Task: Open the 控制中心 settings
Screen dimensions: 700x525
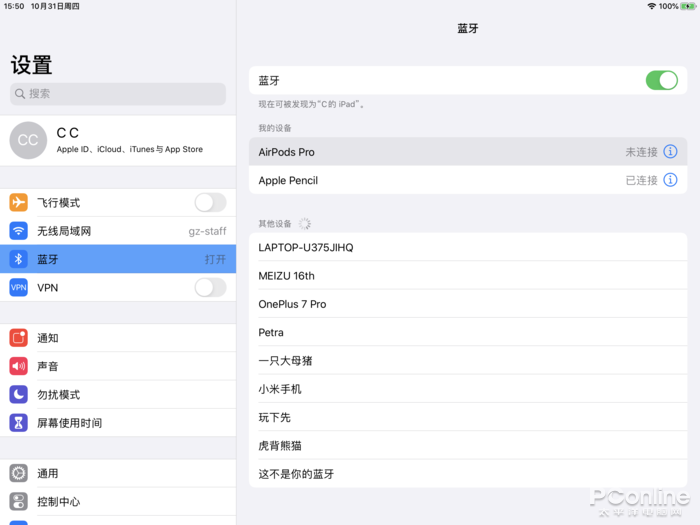Action: 118,502
